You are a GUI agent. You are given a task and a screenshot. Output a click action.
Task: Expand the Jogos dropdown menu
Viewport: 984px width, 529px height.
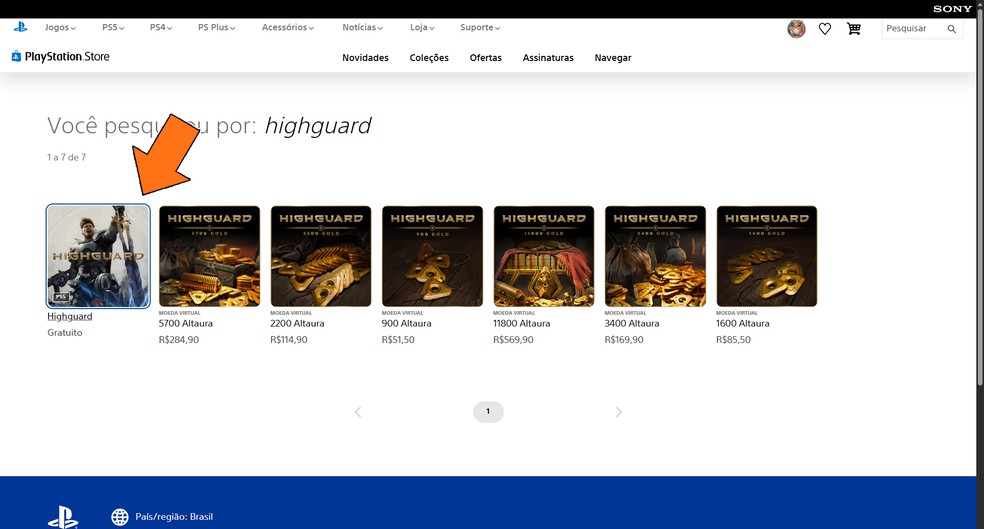(x=60, y=28)
